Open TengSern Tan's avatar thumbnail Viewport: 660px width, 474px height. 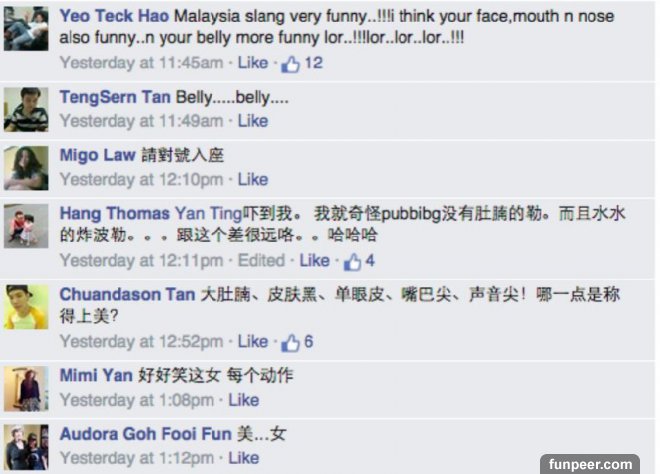(26, 109)
